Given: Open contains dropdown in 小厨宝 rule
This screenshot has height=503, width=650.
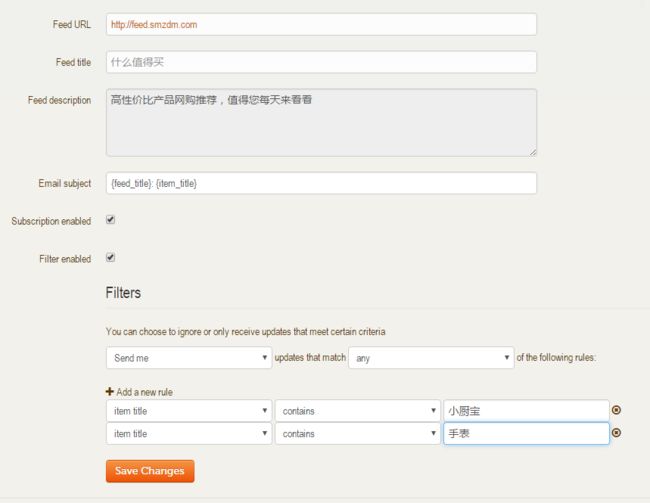Looking at the screenshot, I should point(357,411).
